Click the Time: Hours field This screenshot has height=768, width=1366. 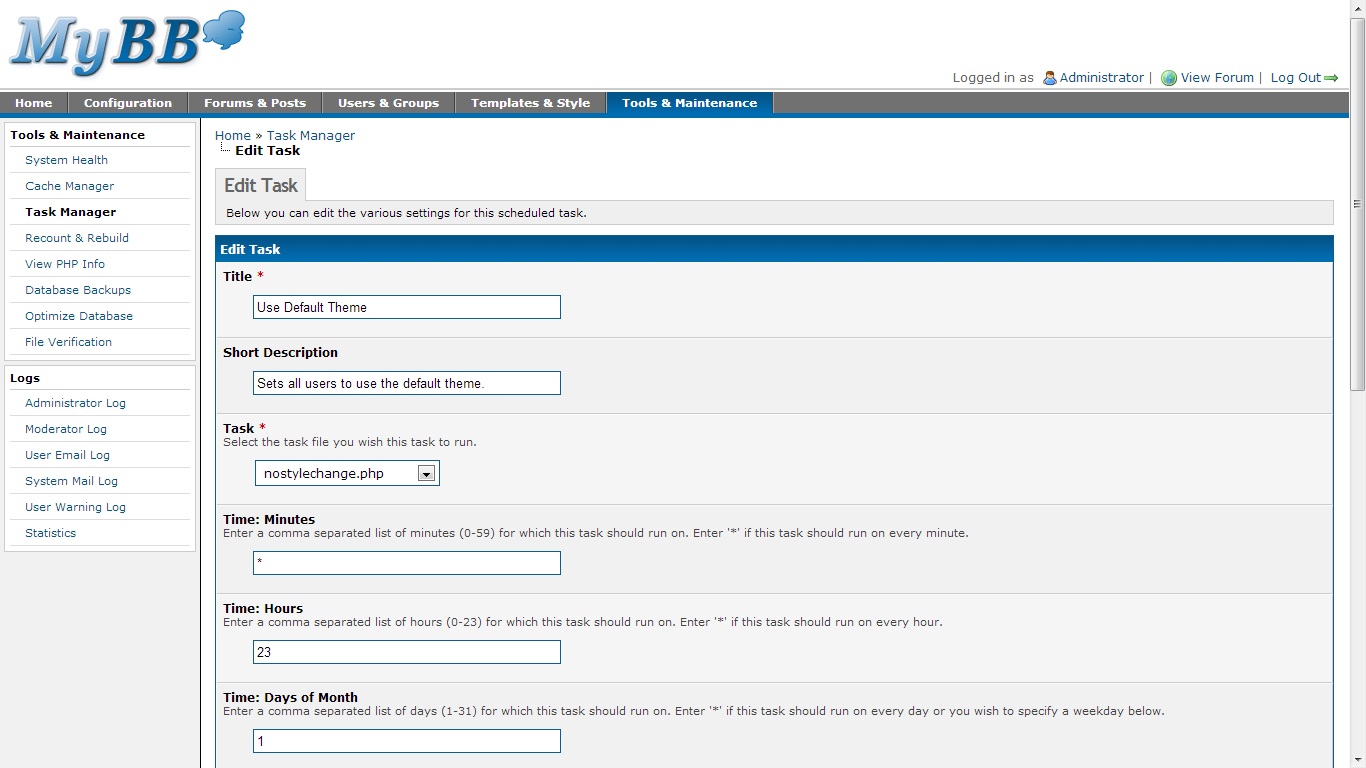pyautogui.click(x=406, y=652)
